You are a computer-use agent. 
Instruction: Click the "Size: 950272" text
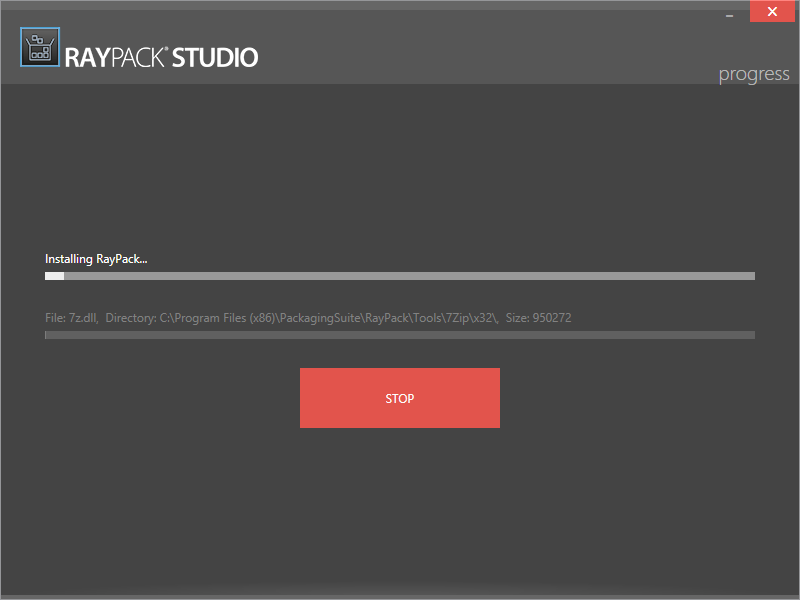point(539,318)
